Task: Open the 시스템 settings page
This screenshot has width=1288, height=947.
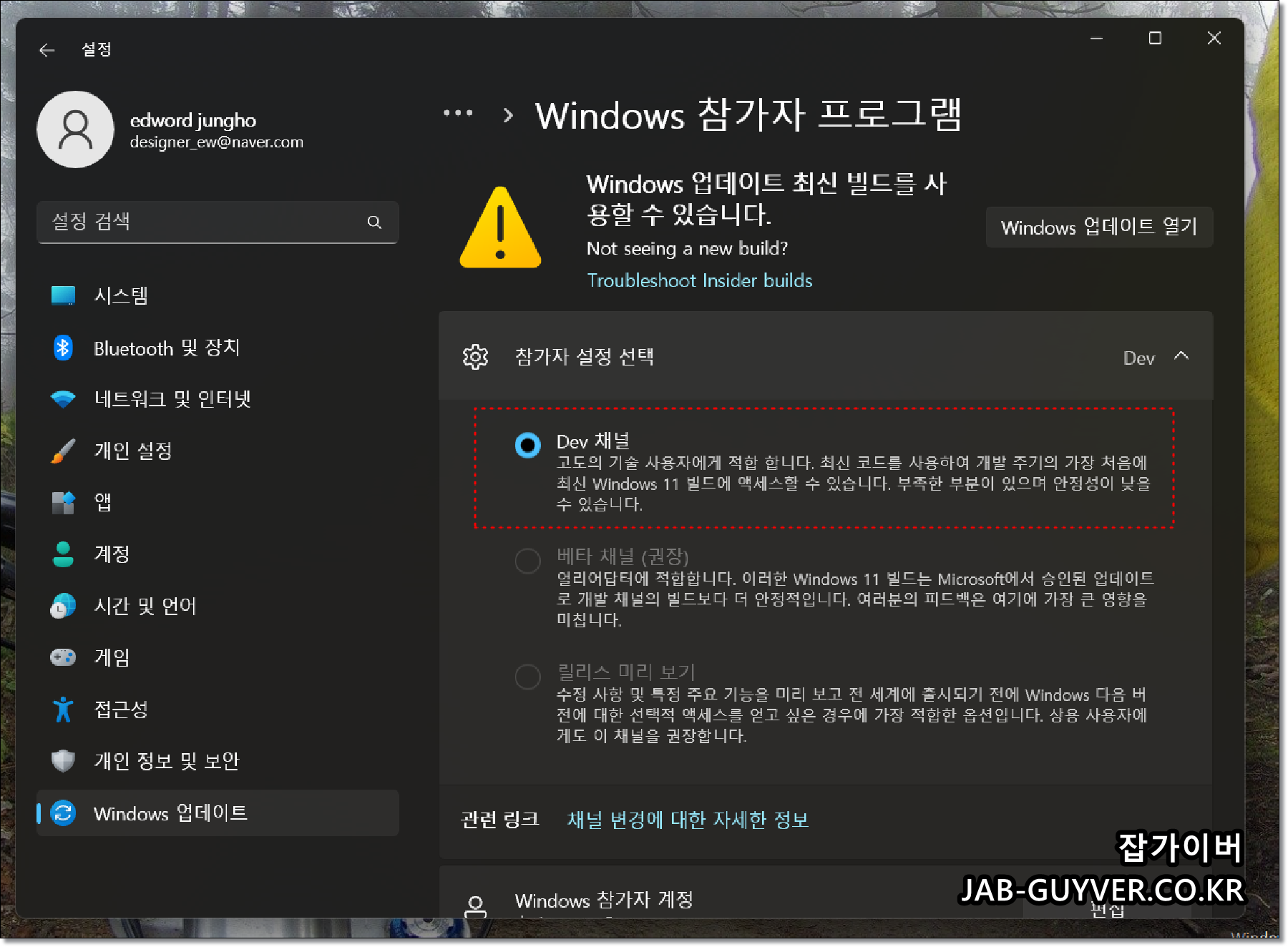Action: coord(218,295)
